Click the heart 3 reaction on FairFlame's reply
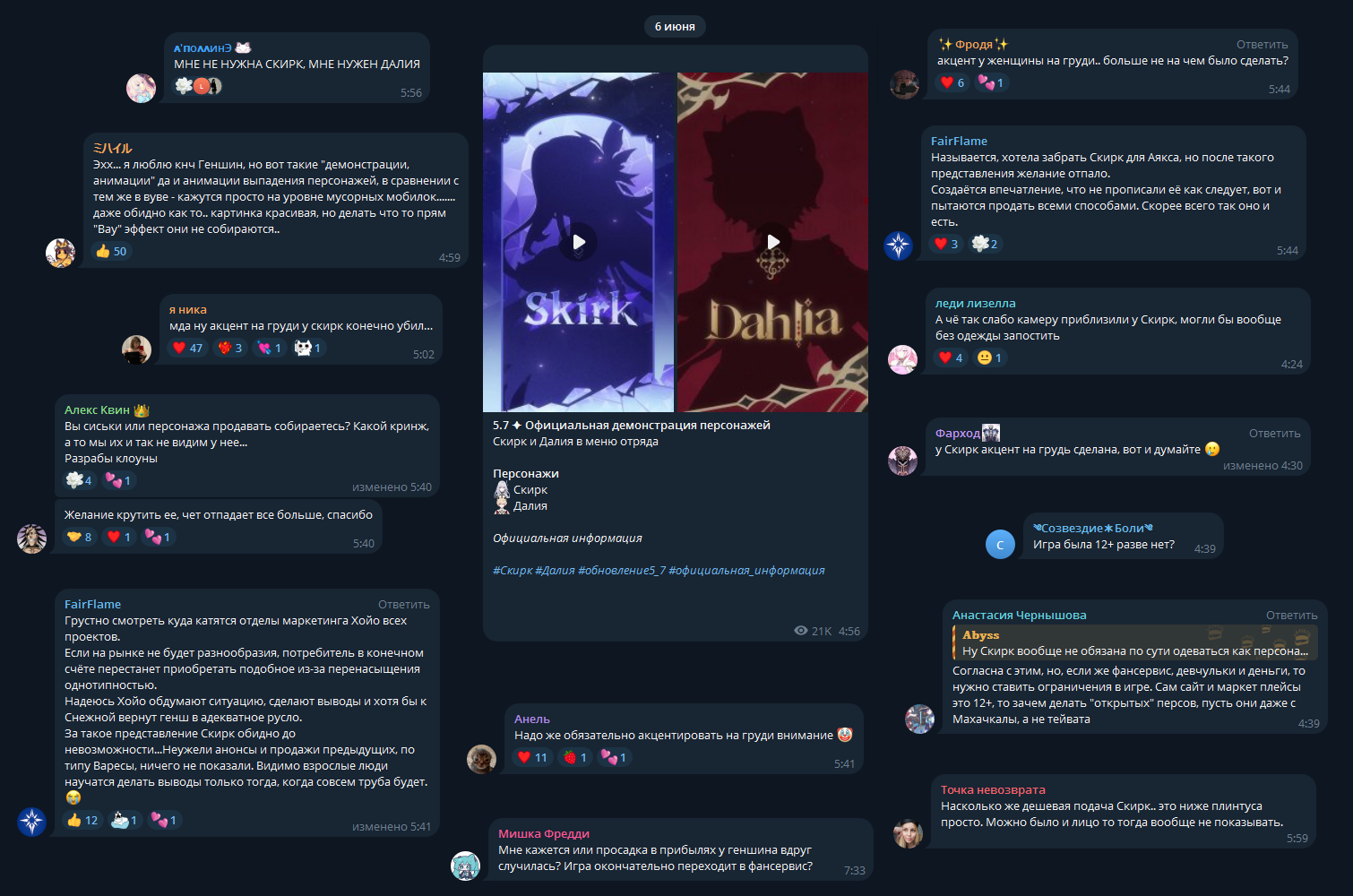 pyautogui.click(x=946, y=244)
